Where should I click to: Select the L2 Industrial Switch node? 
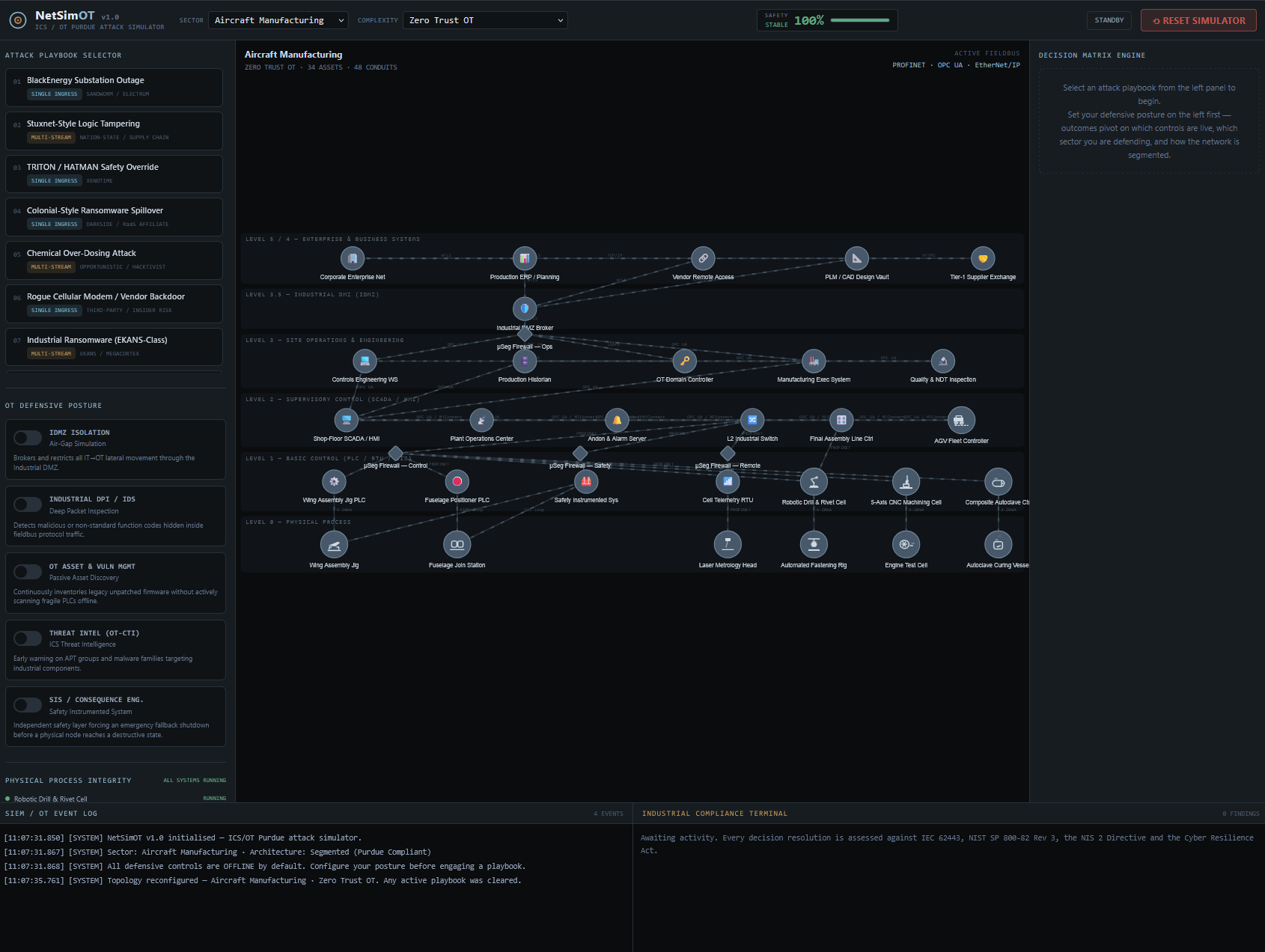[x=752, y=420]
